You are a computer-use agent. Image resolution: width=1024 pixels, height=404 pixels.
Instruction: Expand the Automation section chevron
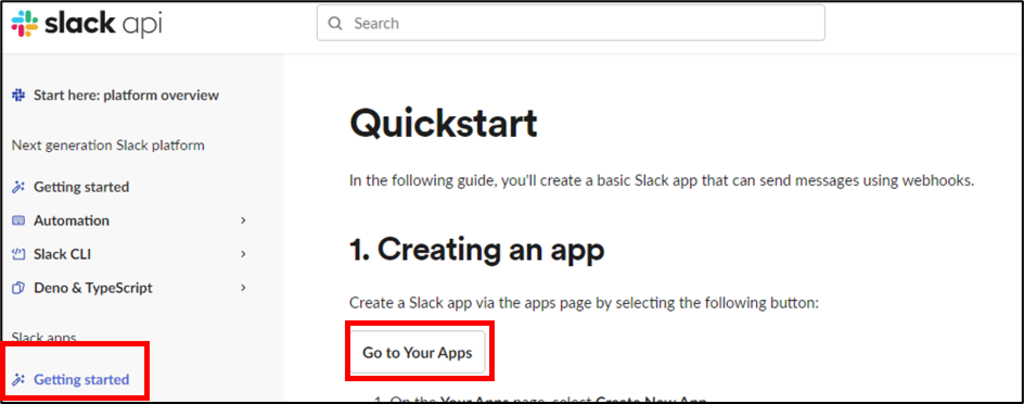click(243, 221)
